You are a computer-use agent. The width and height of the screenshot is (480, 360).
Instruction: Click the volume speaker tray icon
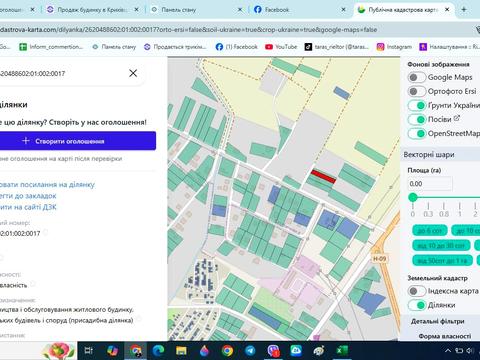pos(470,351)
